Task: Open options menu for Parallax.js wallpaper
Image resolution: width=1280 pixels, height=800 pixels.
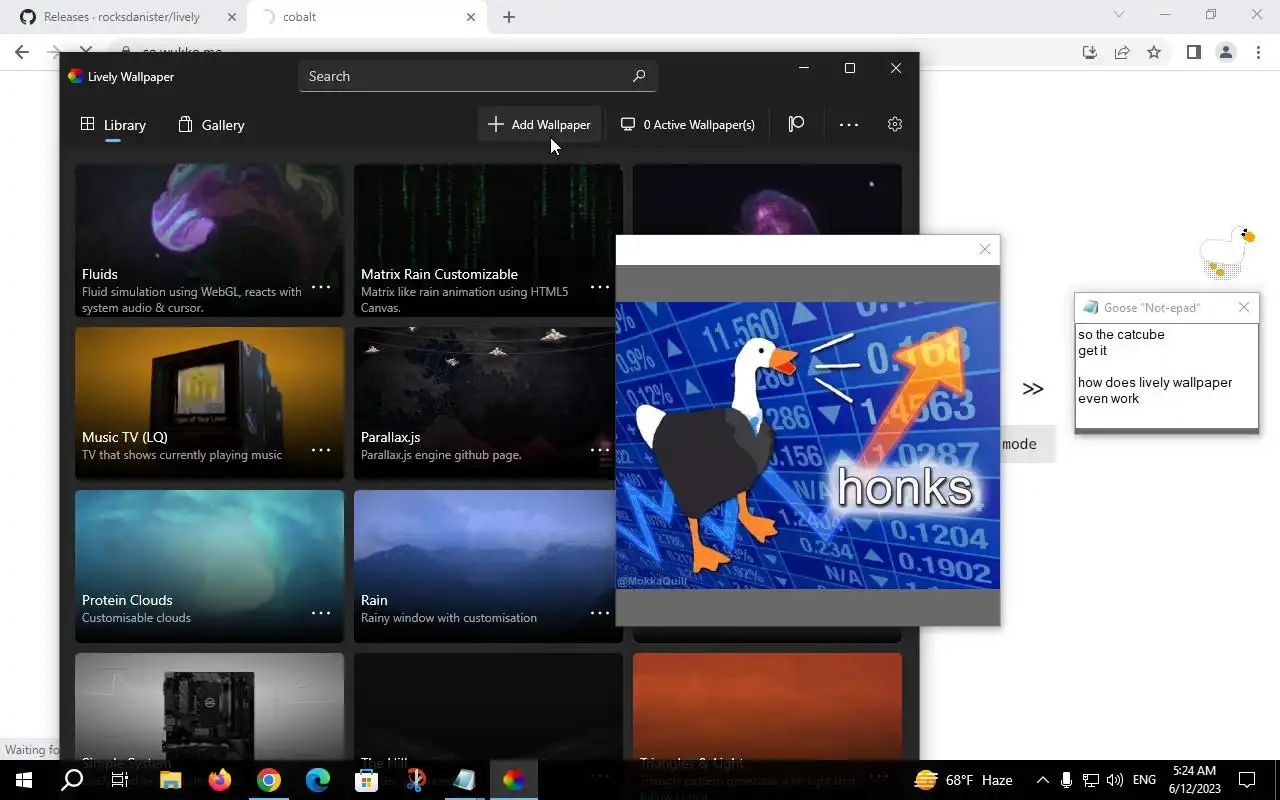Action: (x=600, y=450)
